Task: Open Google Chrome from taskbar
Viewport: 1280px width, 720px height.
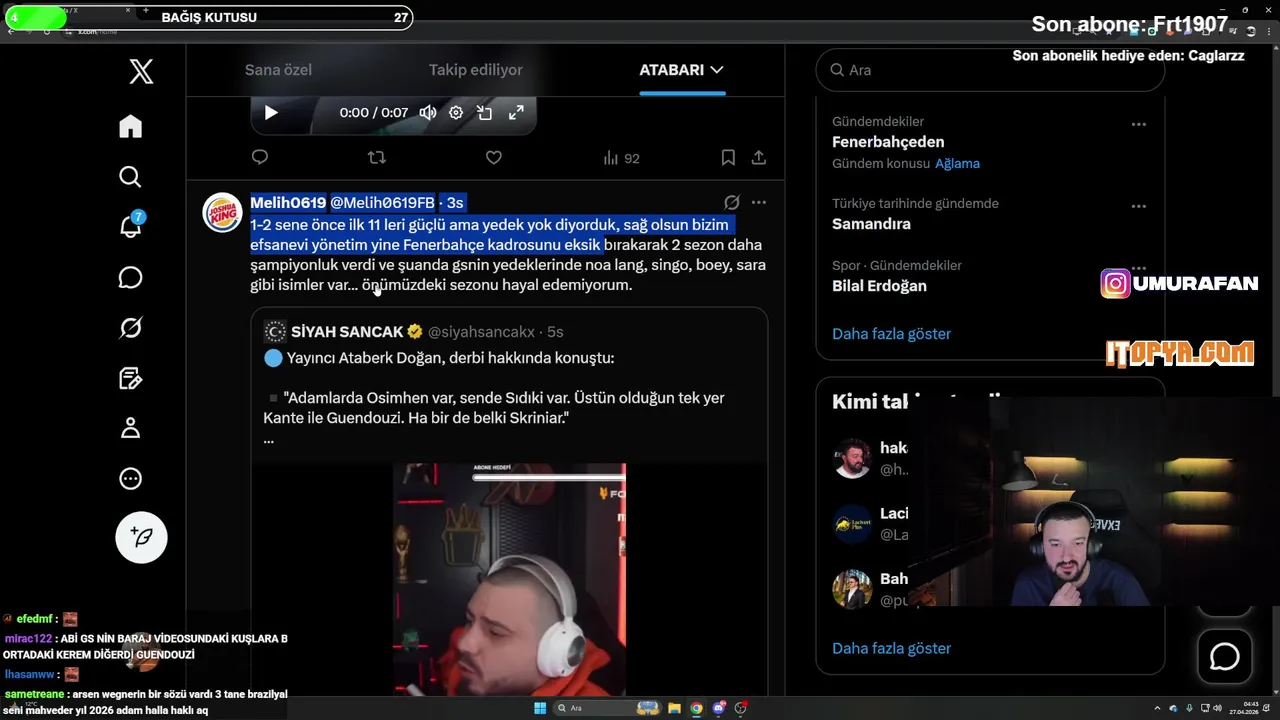Action: [x=697, y=708]
